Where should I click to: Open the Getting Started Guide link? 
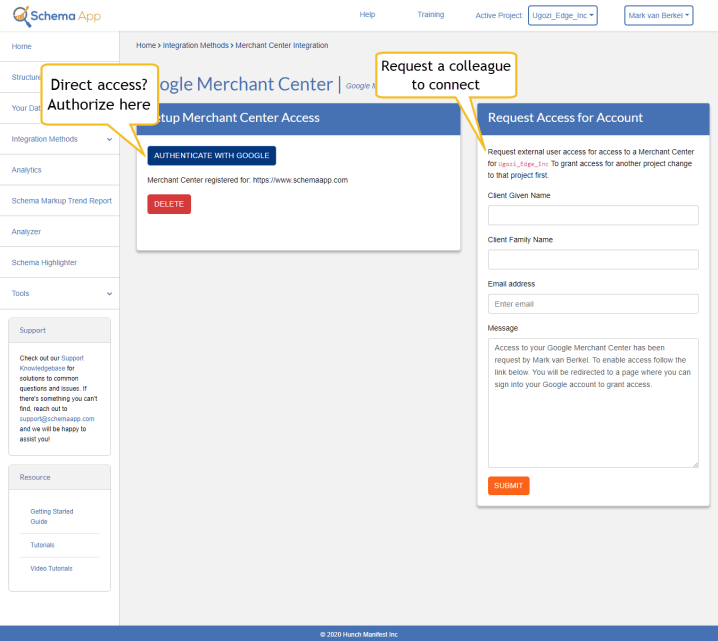52,516
